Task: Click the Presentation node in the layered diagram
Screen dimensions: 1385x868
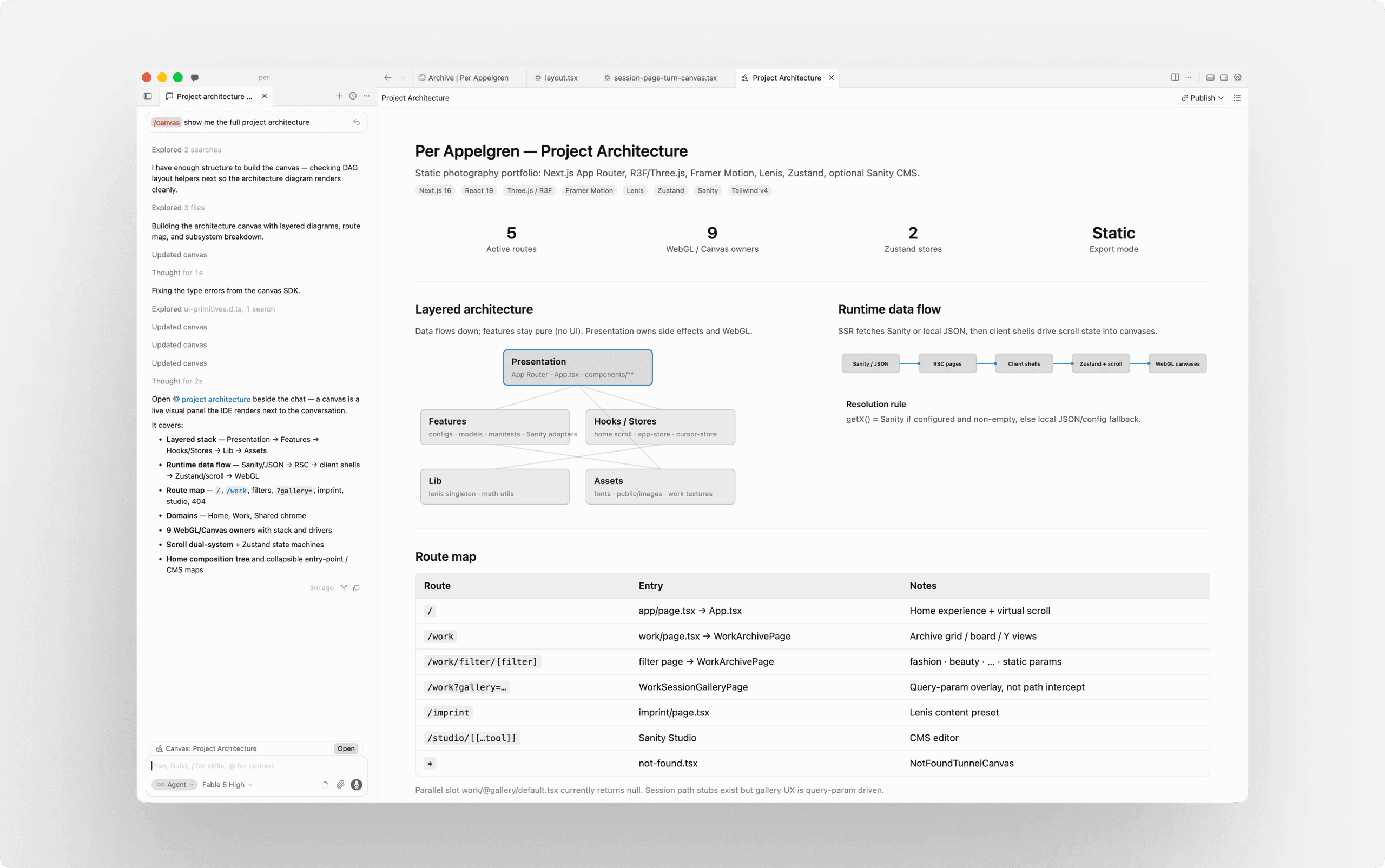Action: coord(578,367)
